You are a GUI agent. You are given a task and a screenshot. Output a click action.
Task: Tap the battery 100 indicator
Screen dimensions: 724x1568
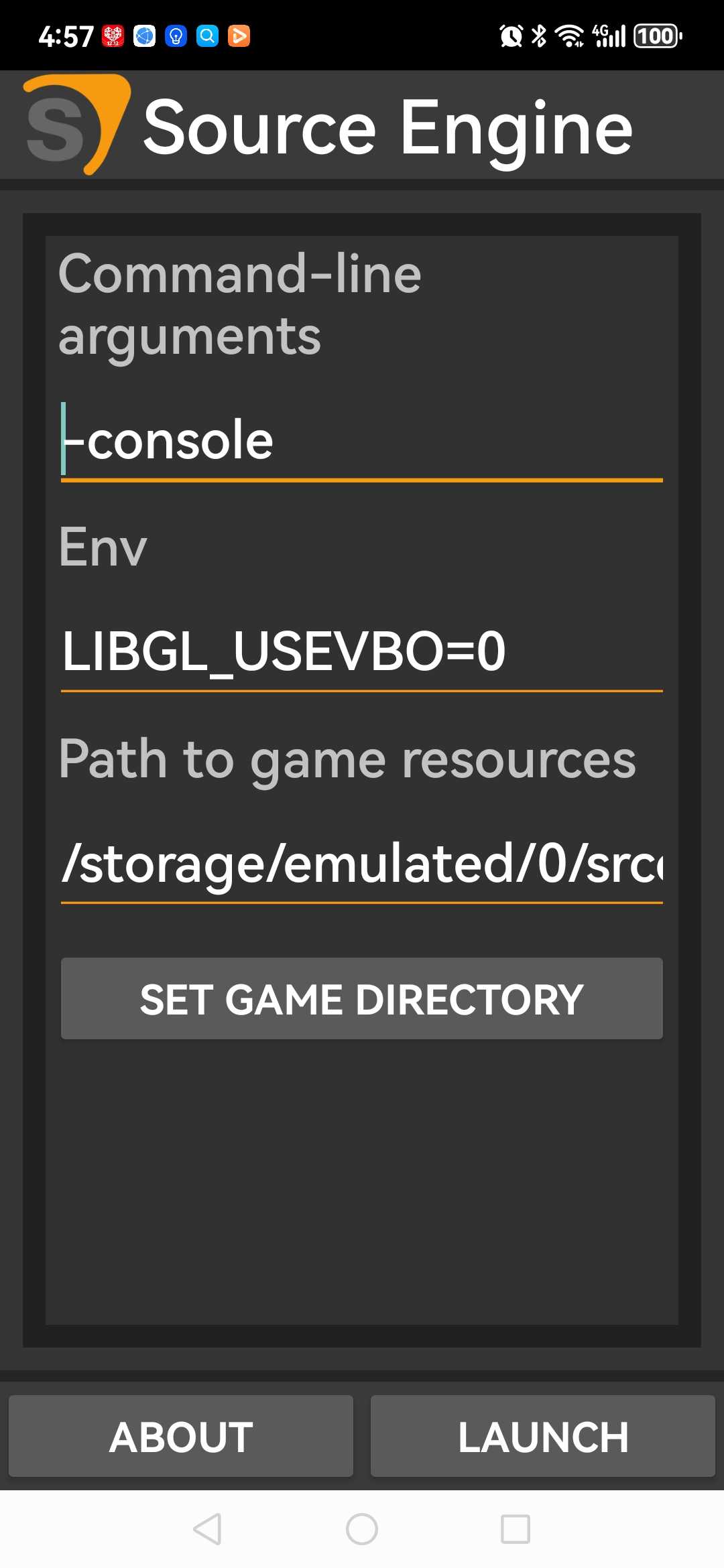(658, 36)
